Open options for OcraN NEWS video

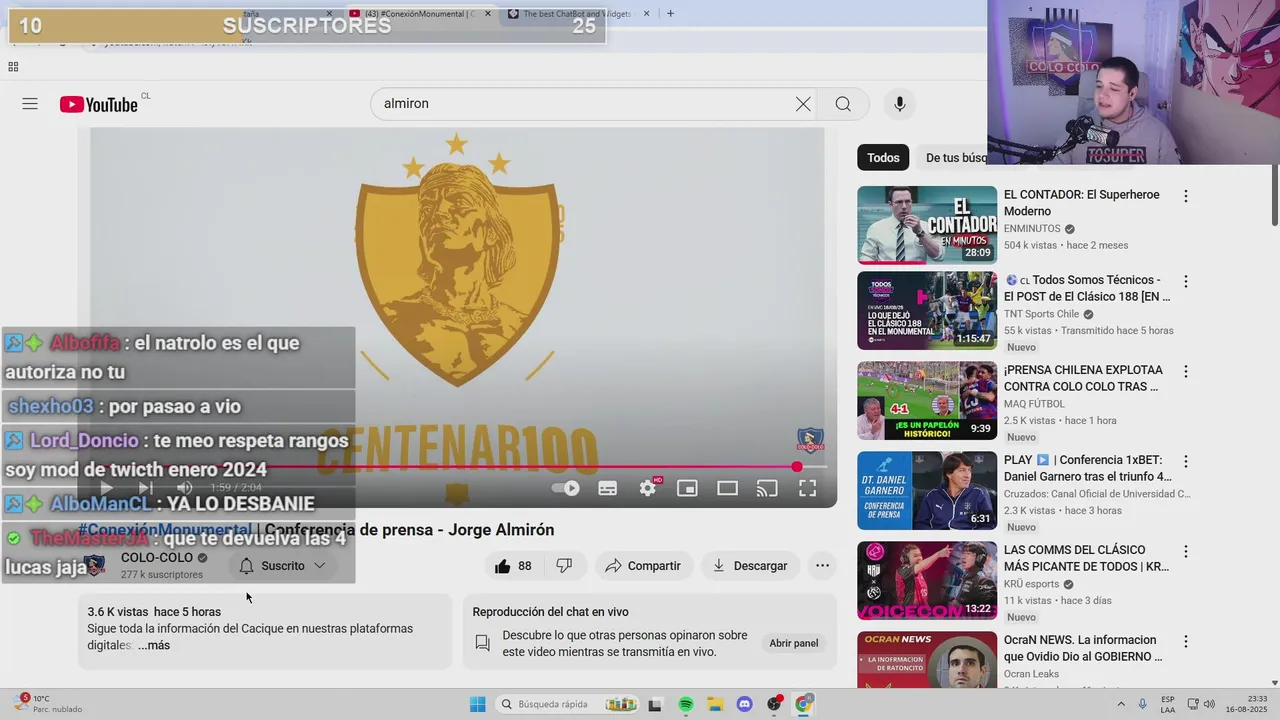[x=1186, y=641]
